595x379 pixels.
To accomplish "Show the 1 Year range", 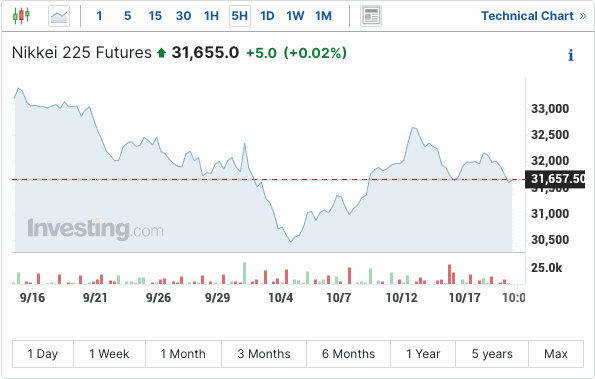I will click(423, 354).
